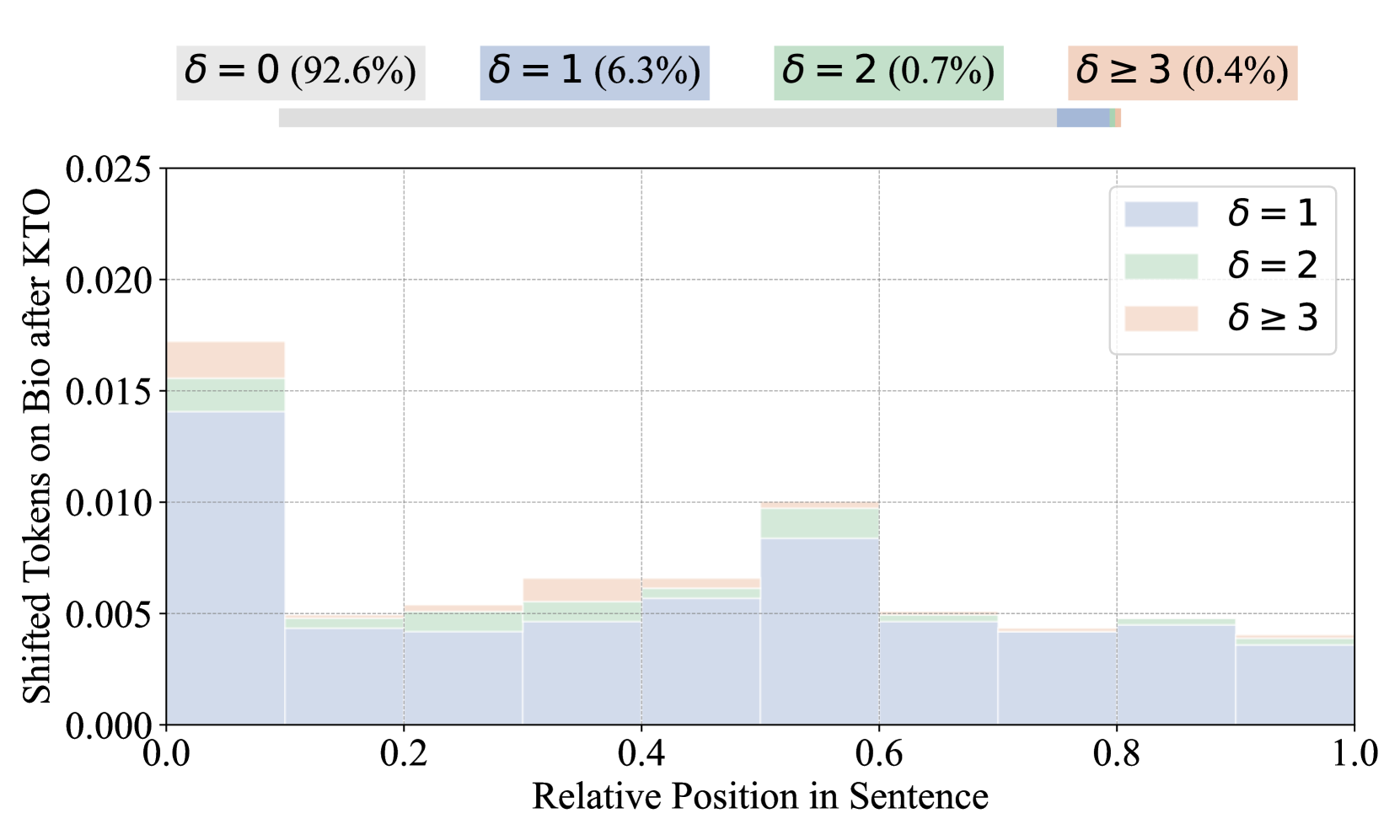The image size is (1400, 840).
Task: Click the blue δ = 1 legend swatch
Action: [1161, 214]
